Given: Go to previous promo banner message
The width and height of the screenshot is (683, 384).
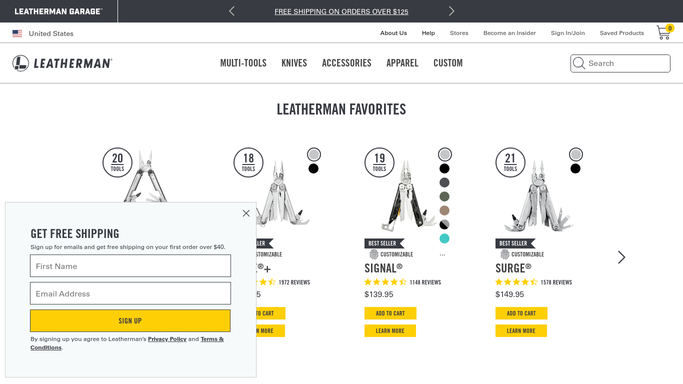Looking at the screenshot, I should click(232, 11).
